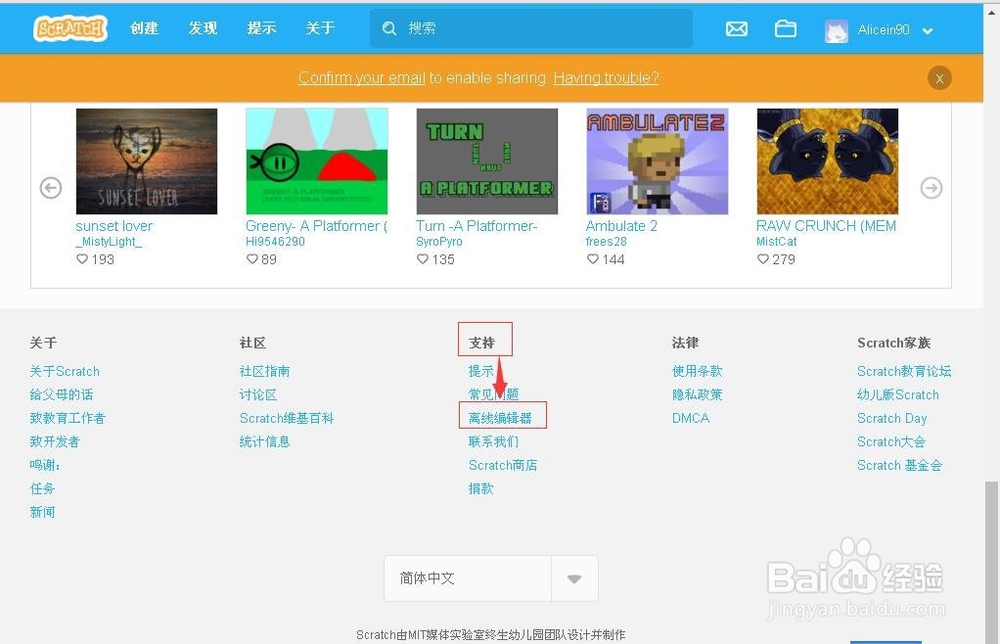Screen dimensions: 1000x644
Task: Click the heart icon showing 144
Action: point(592,259)
